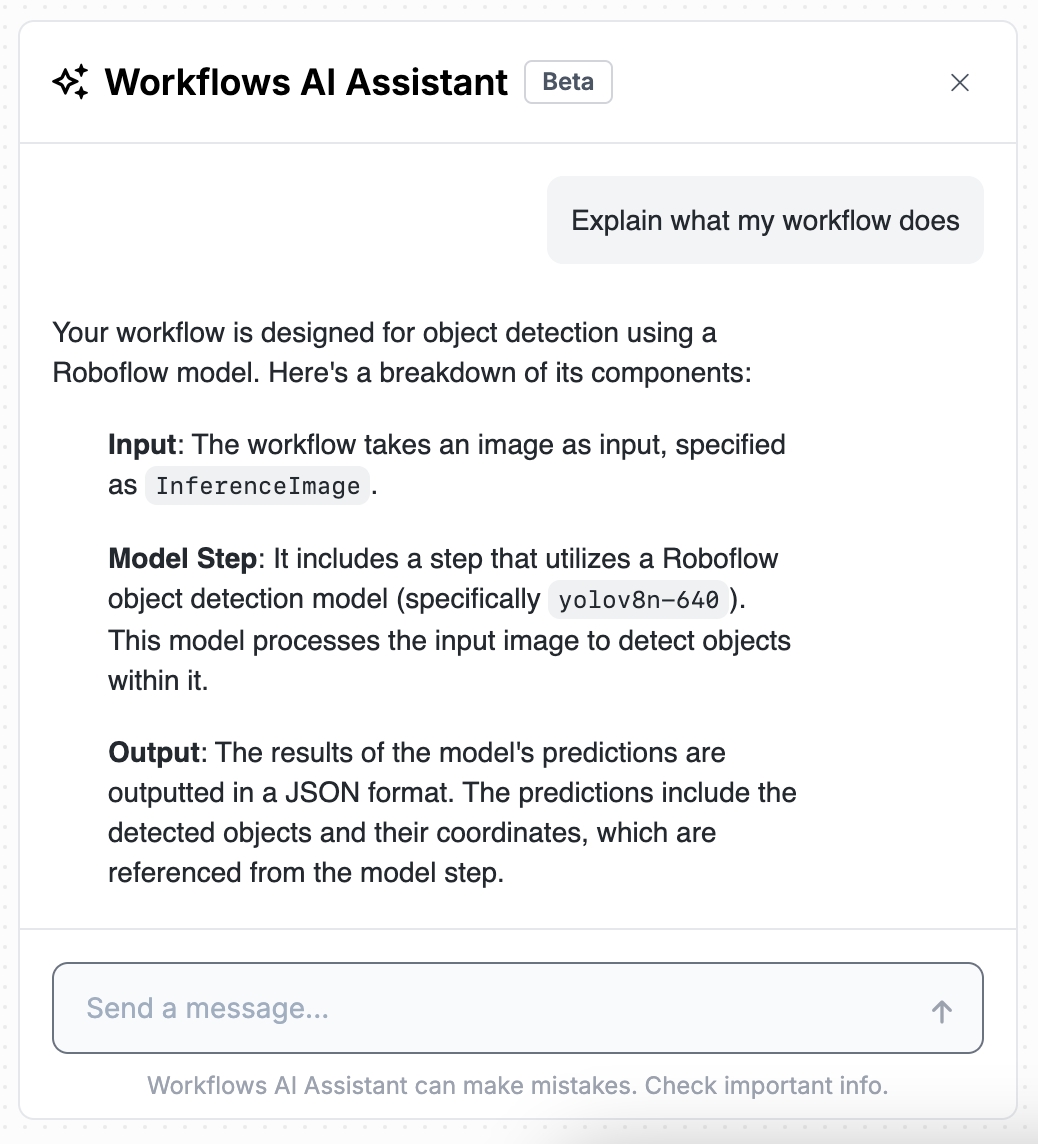Click 'referenced from the model step.' line
This screenshot has height=1144, width=1038.
[x=305, y=873]
